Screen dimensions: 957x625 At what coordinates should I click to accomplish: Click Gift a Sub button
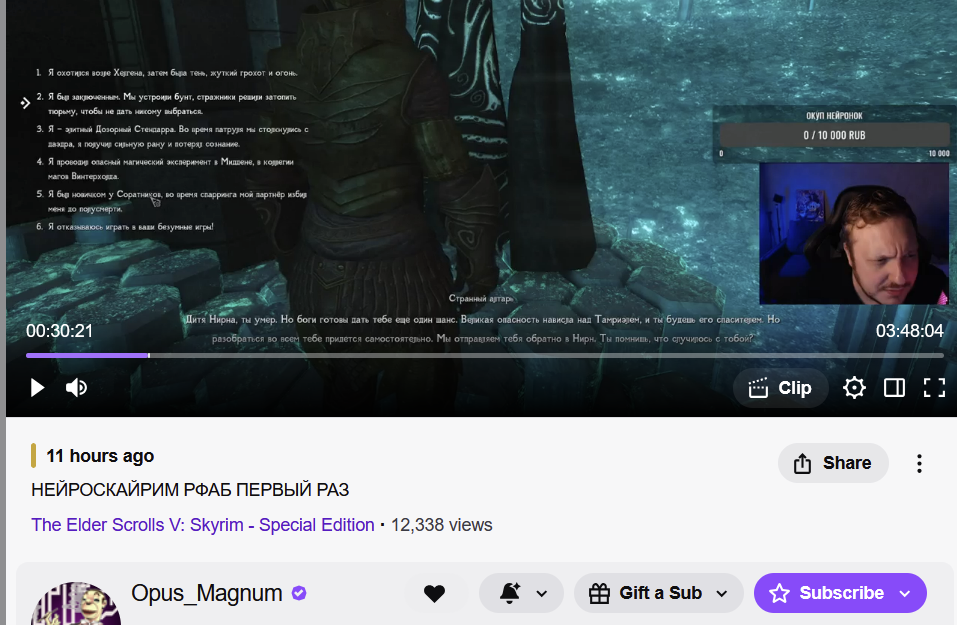tap(645, 593)
